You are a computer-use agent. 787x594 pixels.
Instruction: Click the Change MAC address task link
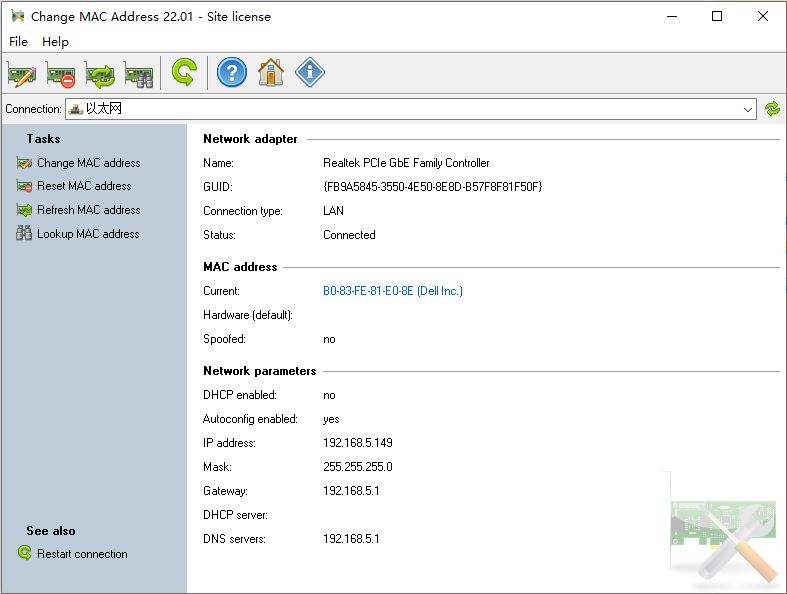pyautogui.click(x=89, y=163)
